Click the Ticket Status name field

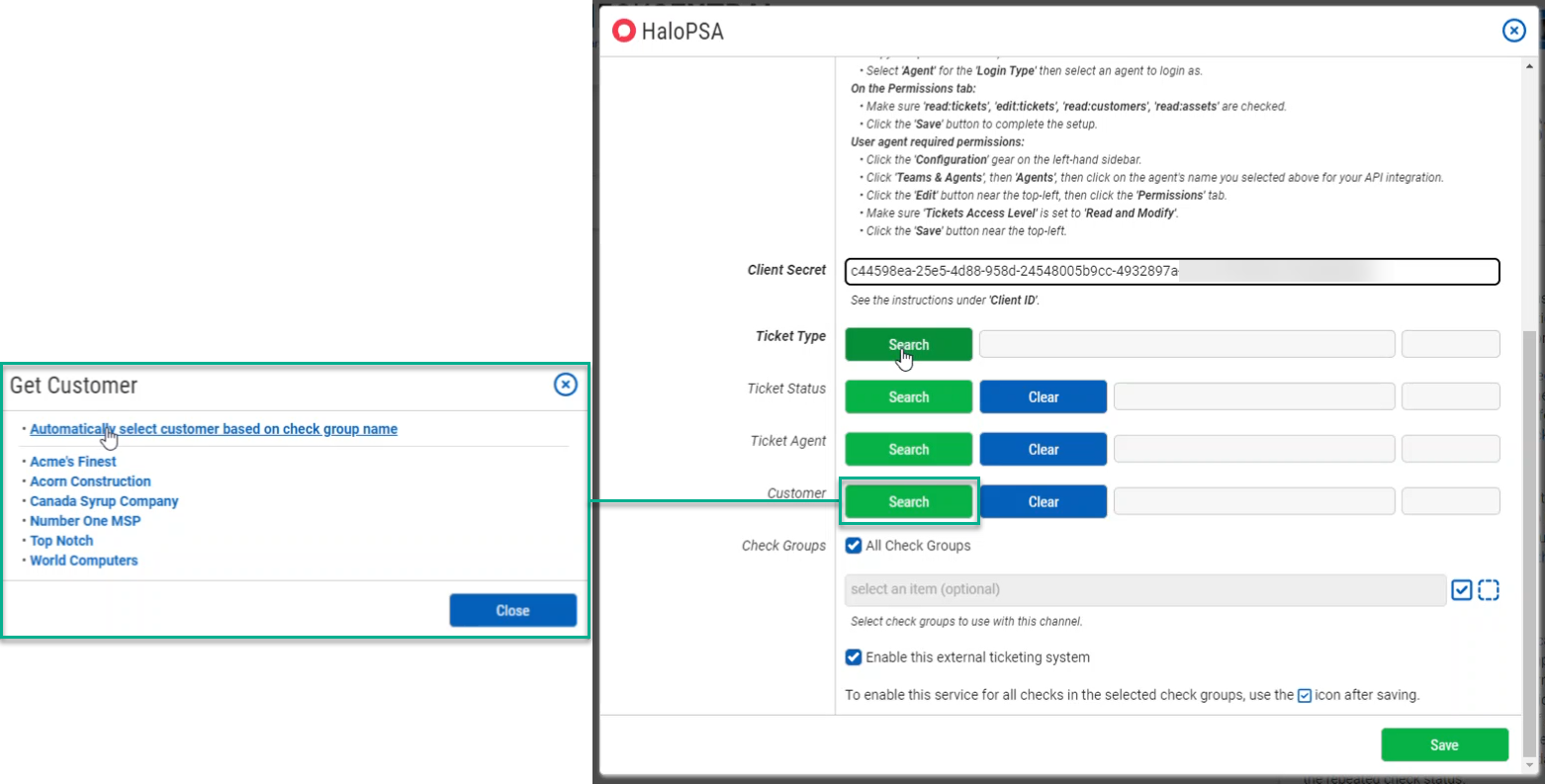1254,396
